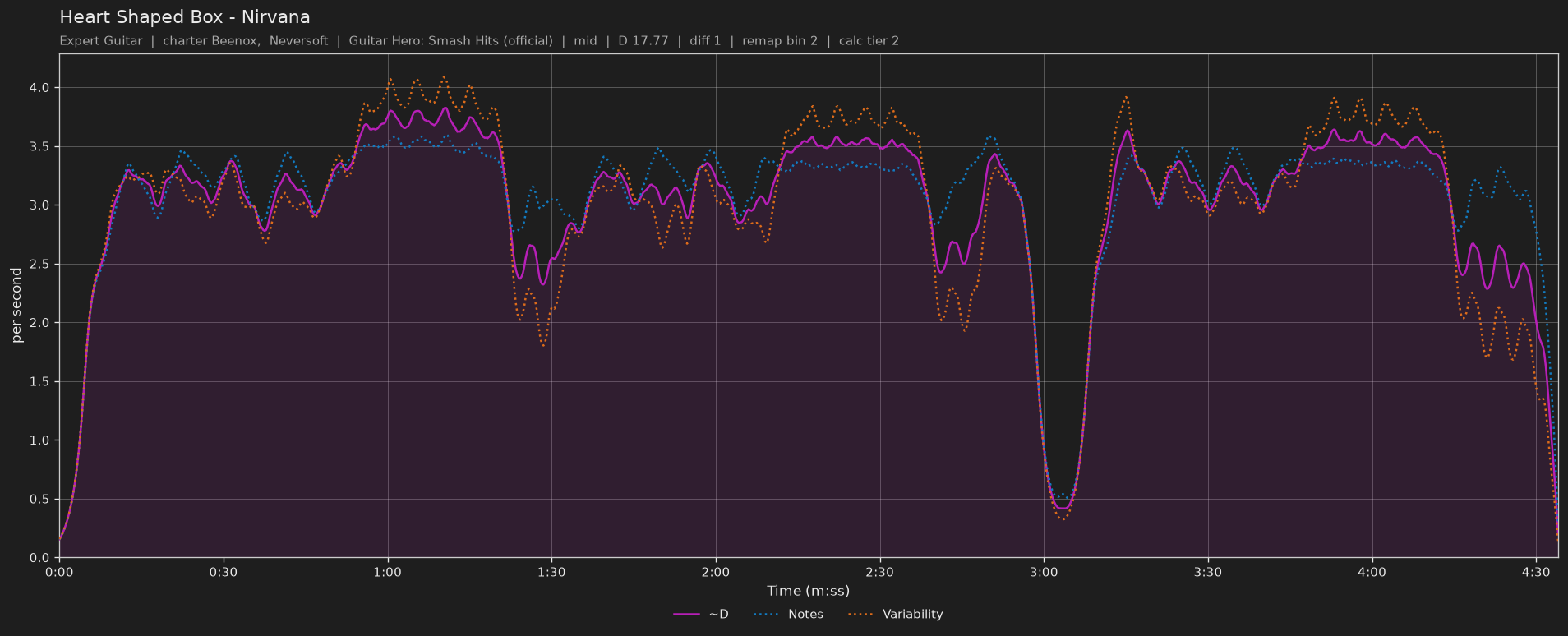Click the 3:00 x-axis tick label
Image resolution: width=1568 pixels, height=636 pixels.
1044,572
